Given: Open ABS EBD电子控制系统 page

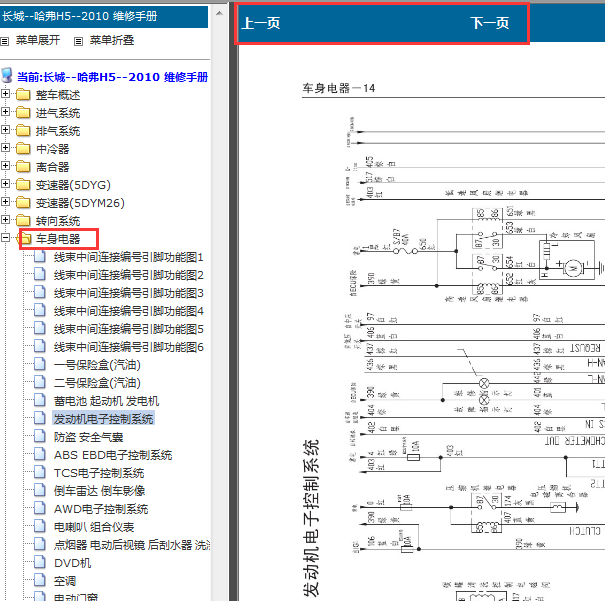Looking at the screenshot, I should coord(113,455).
